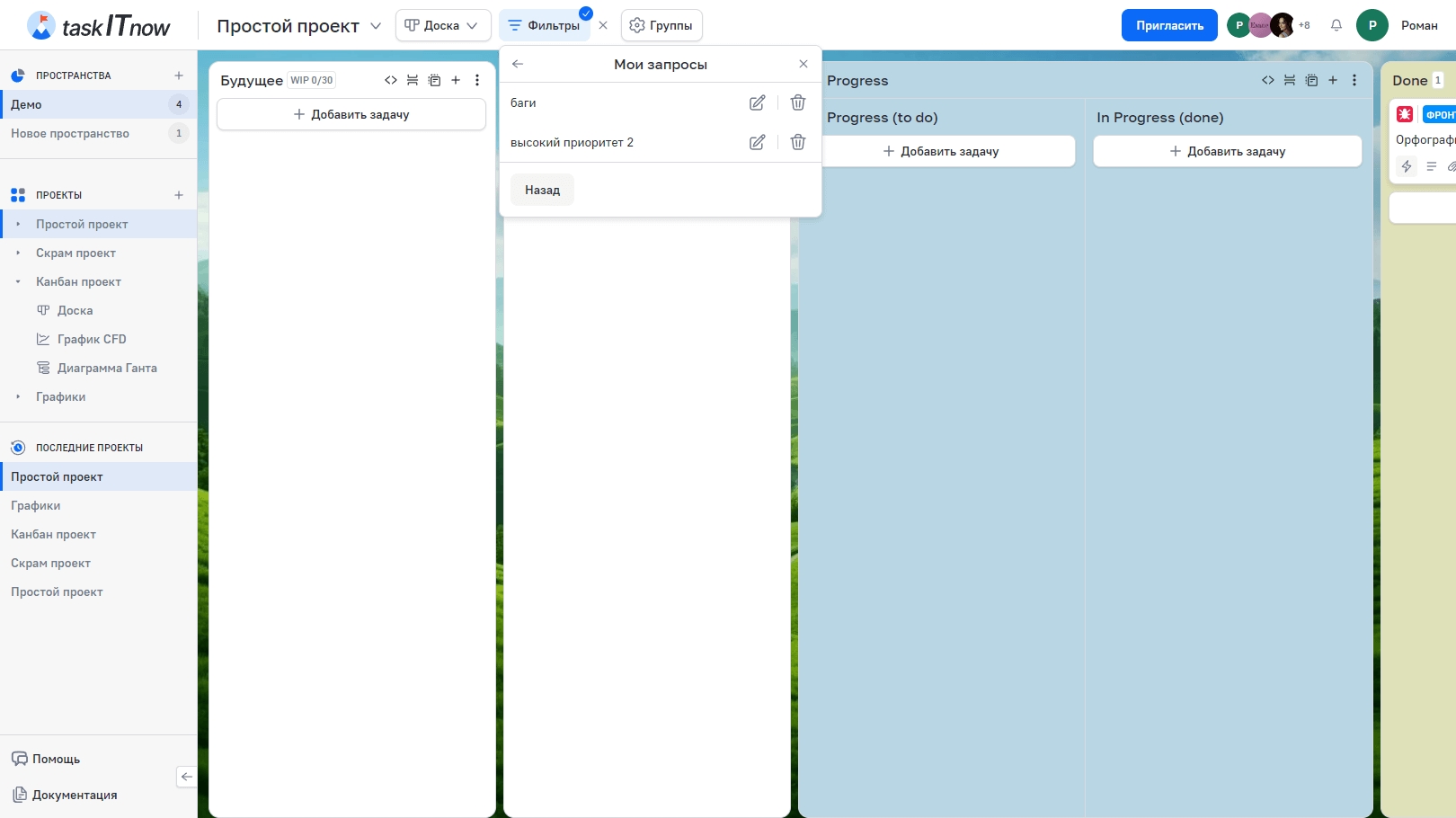Image resolution: width=1456 pixels, height=818 pixels.
Task: Edit the saved query 'баги'
Action: 757,103
